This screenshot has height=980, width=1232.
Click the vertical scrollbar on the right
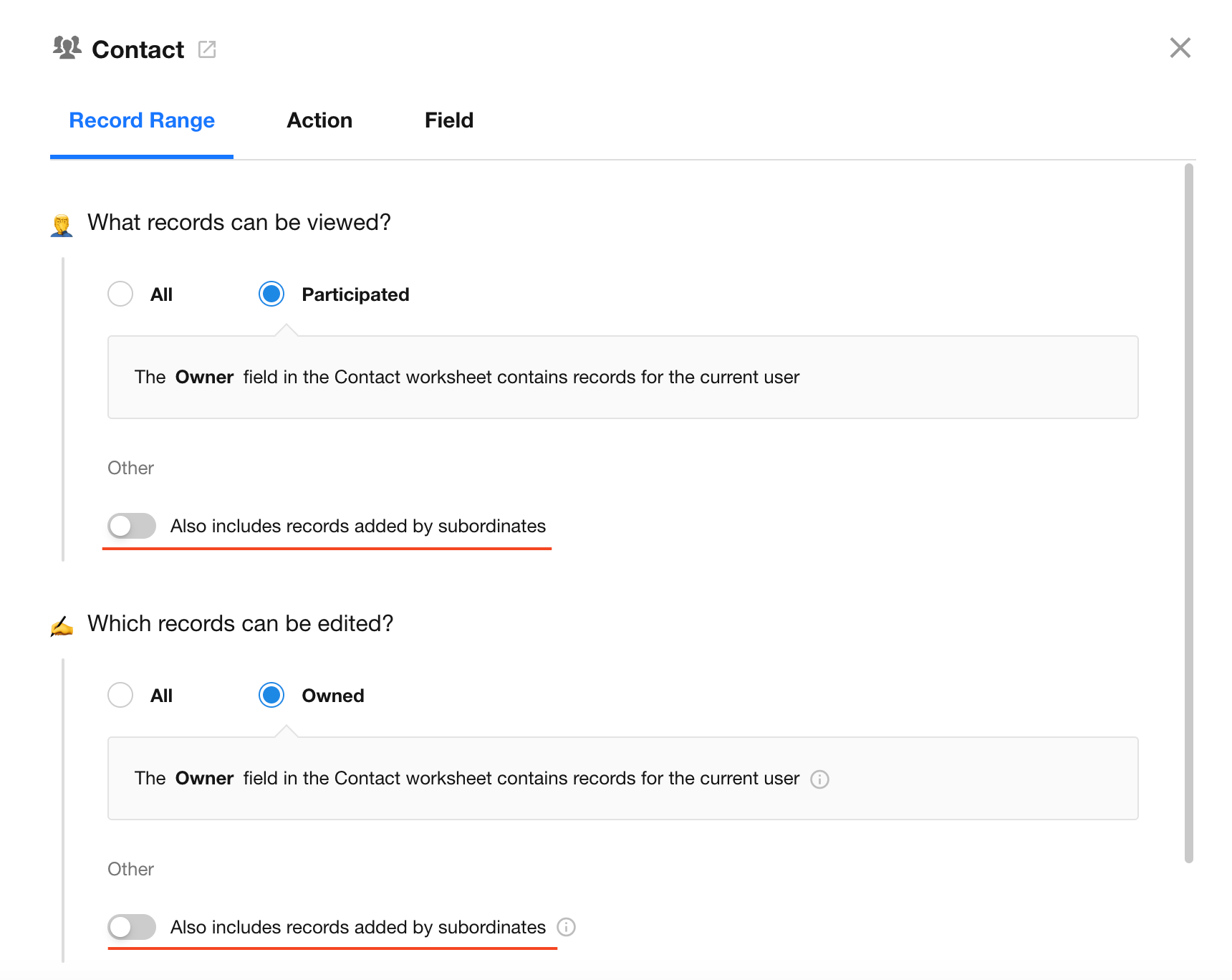pyautogui.click(x=1189, y=513)
